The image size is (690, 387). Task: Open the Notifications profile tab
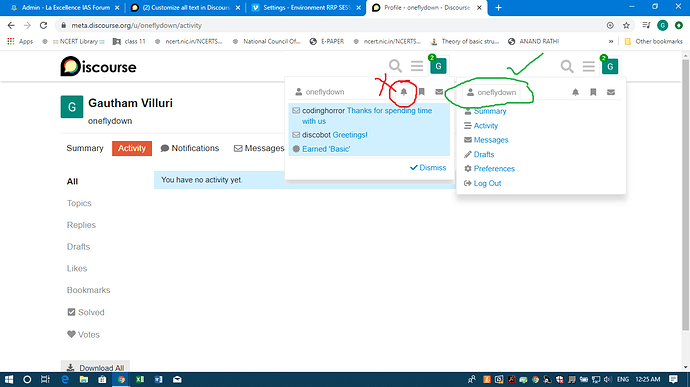(x=190, y=148)
